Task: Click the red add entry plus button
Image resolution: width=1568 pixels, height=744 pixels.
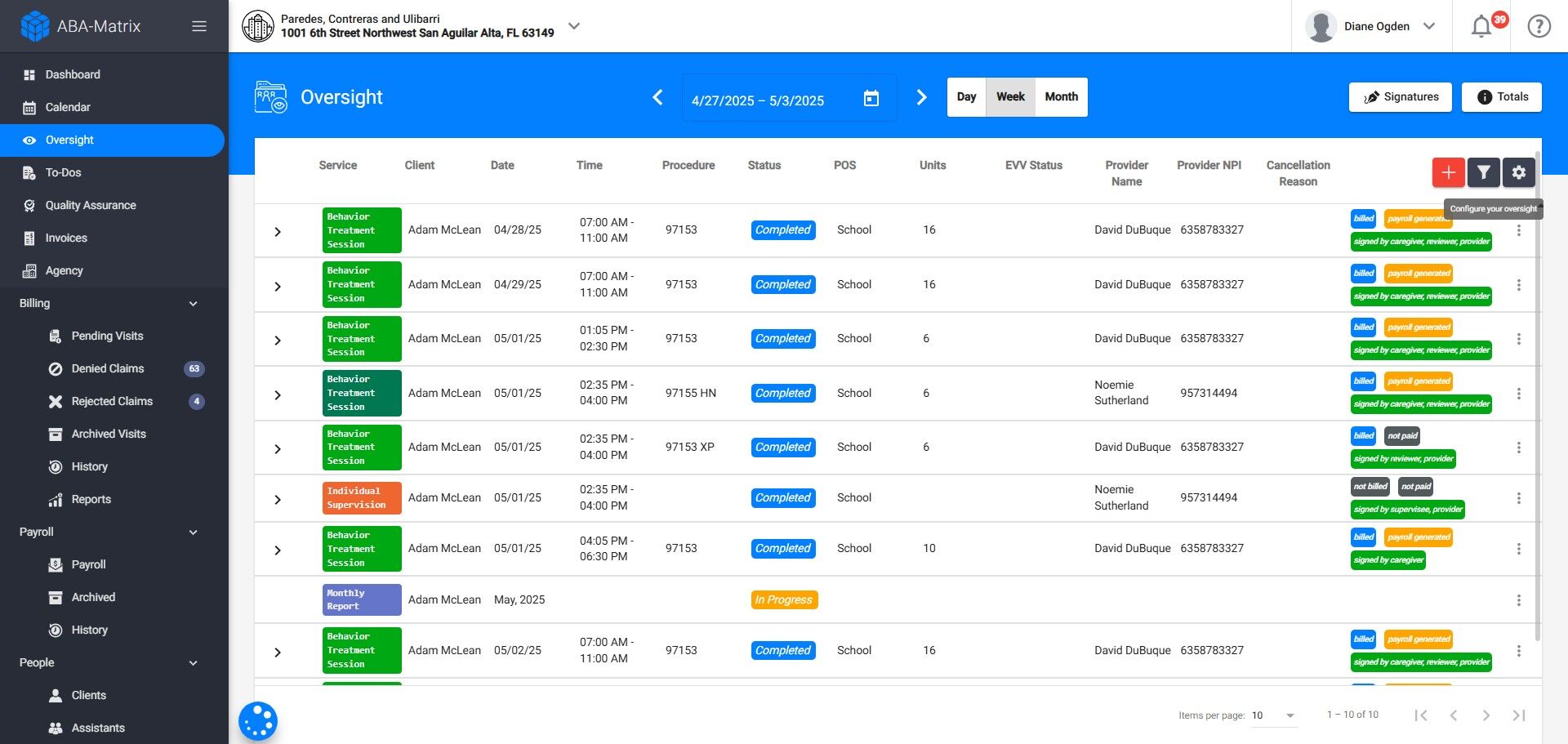Action: [x=1448, y=172]
